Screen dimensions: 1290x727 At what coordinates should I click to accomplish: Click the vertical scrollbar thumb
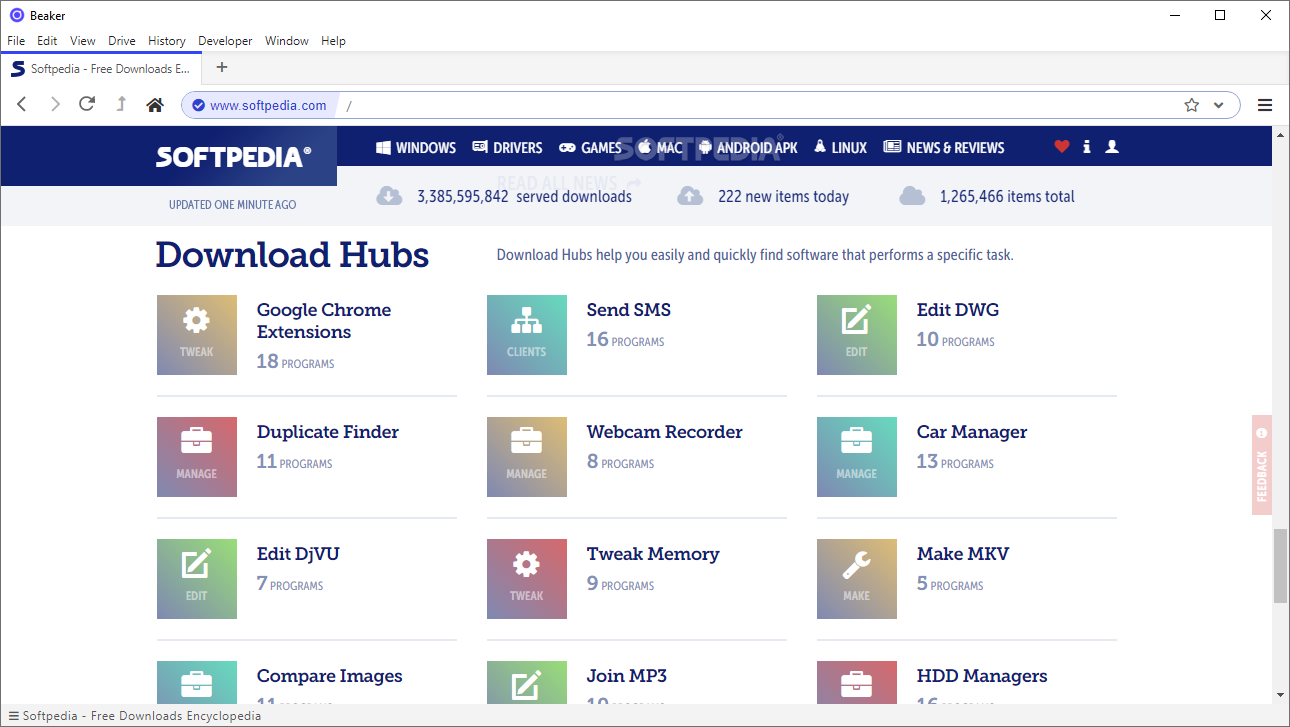click(x=1281, y=566)
